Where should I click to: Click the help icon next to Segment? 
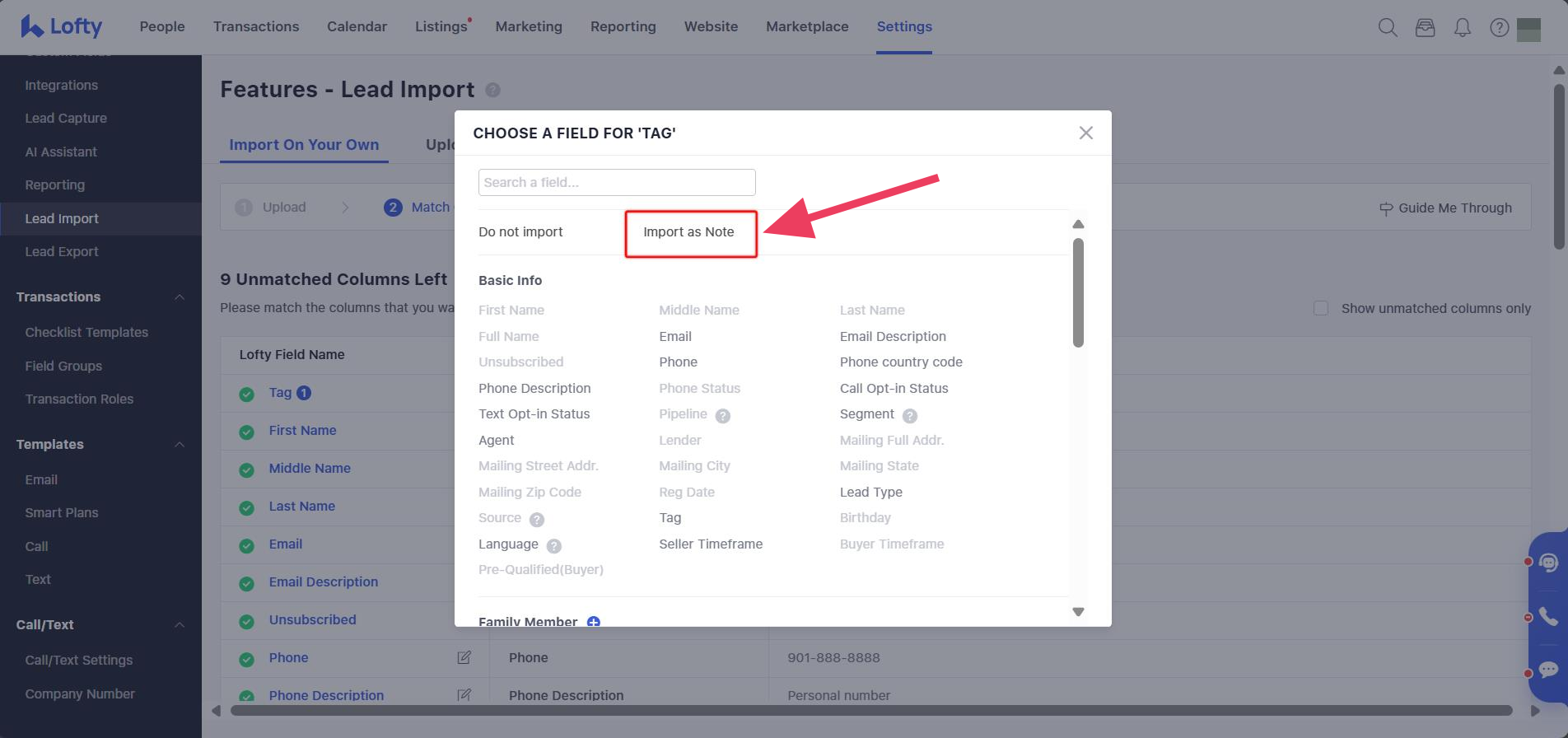click(910, 416)
